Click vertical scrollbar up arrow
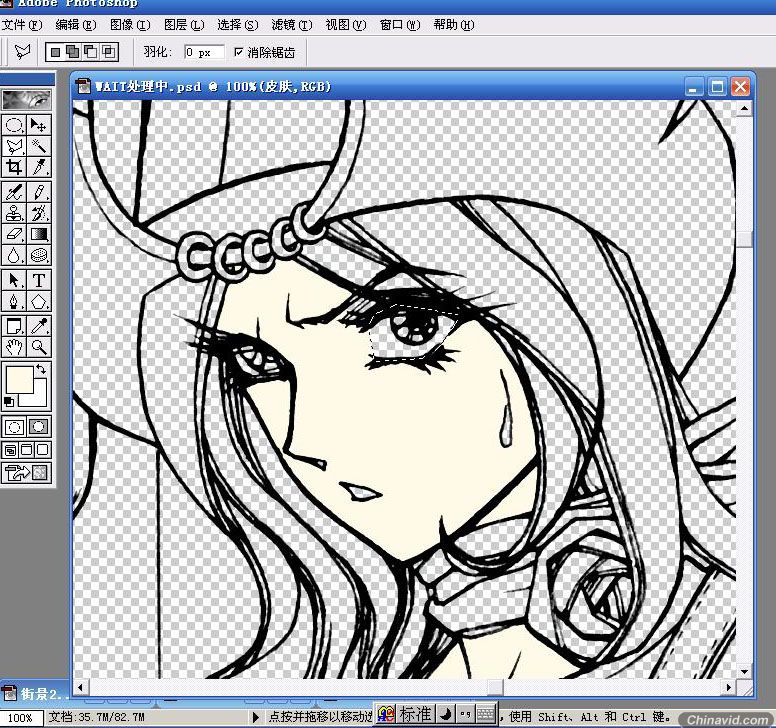 [744, 108]
